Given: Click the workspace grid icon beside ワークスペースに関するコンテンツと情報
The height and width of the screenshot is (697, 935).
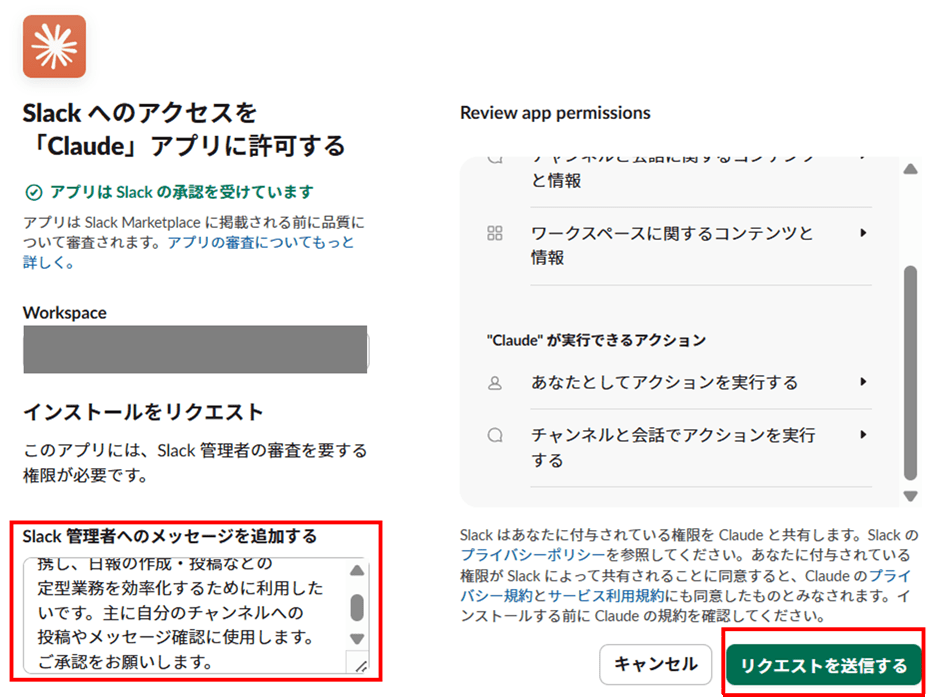Looking at the screenshot, I should coord(495,233).
